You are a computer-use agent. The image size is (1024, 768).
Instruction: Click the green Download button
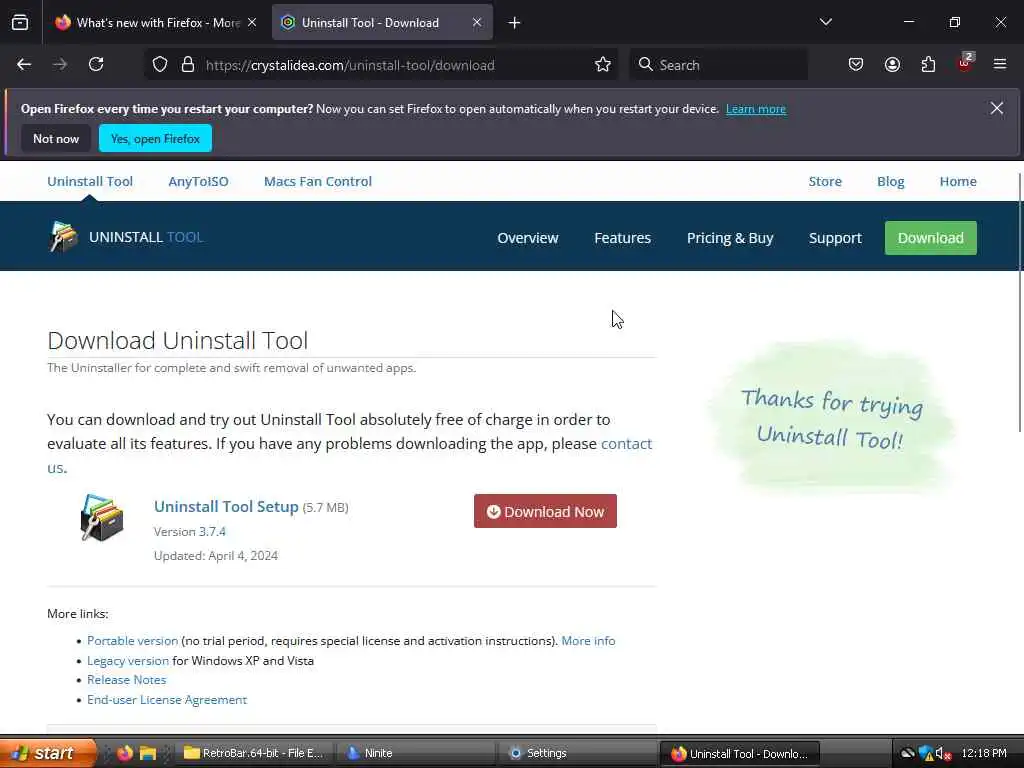[931, 238]
